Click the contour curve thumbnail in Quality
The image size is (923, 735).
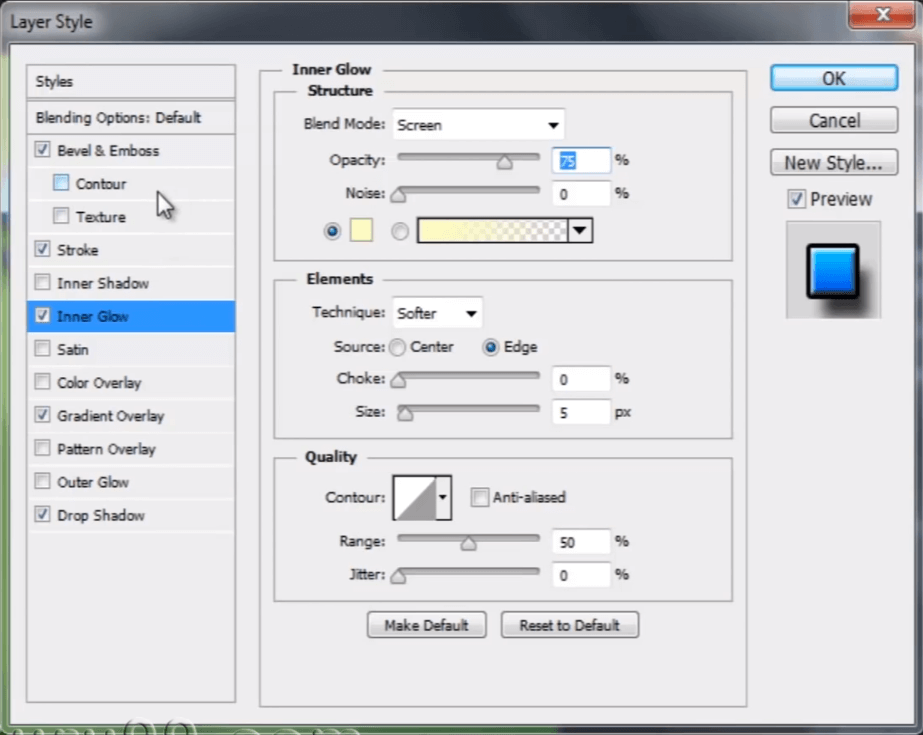pyautogui.click(x=415, y=497)
